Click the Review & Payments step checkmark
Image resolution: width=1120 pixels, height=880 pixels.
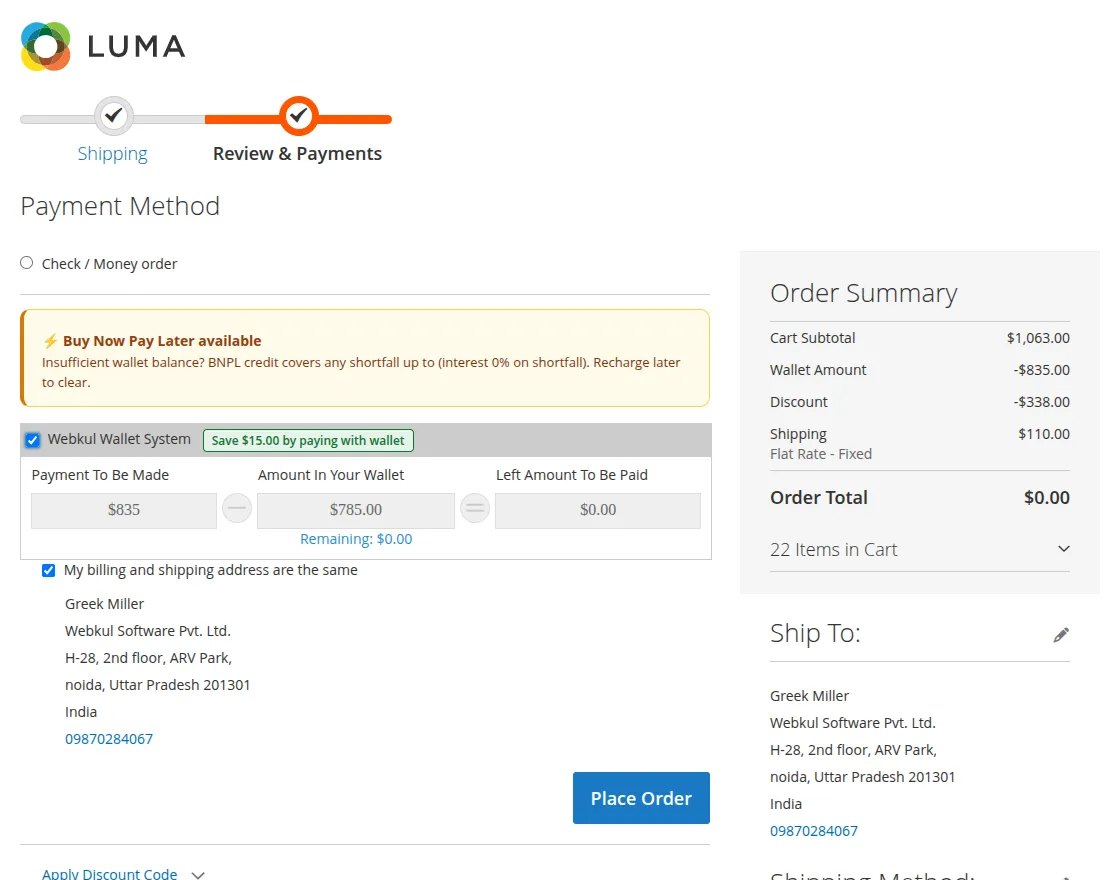(299, 116)
